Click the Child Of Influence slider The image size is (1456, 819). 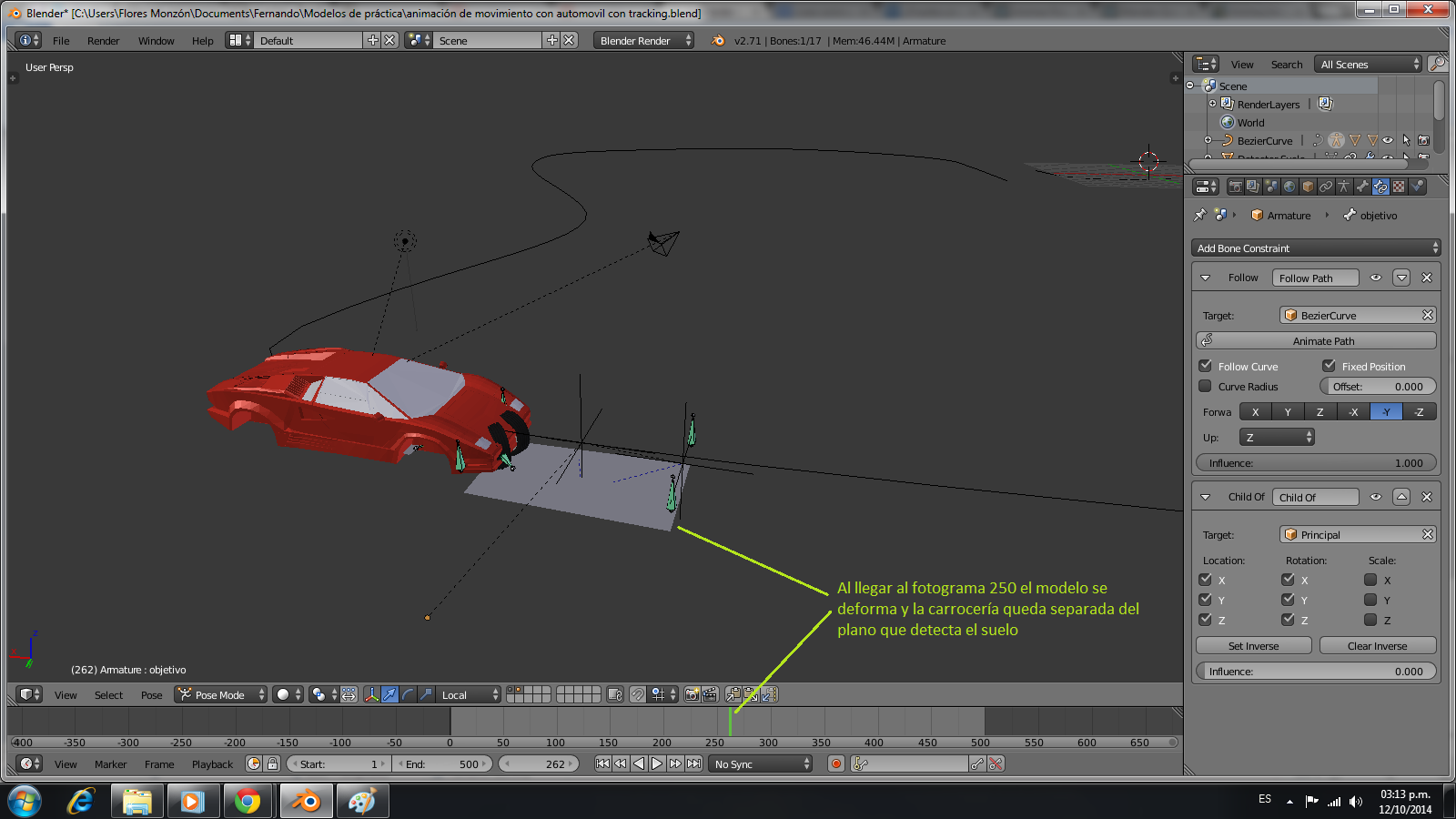tap(1316, 672)
